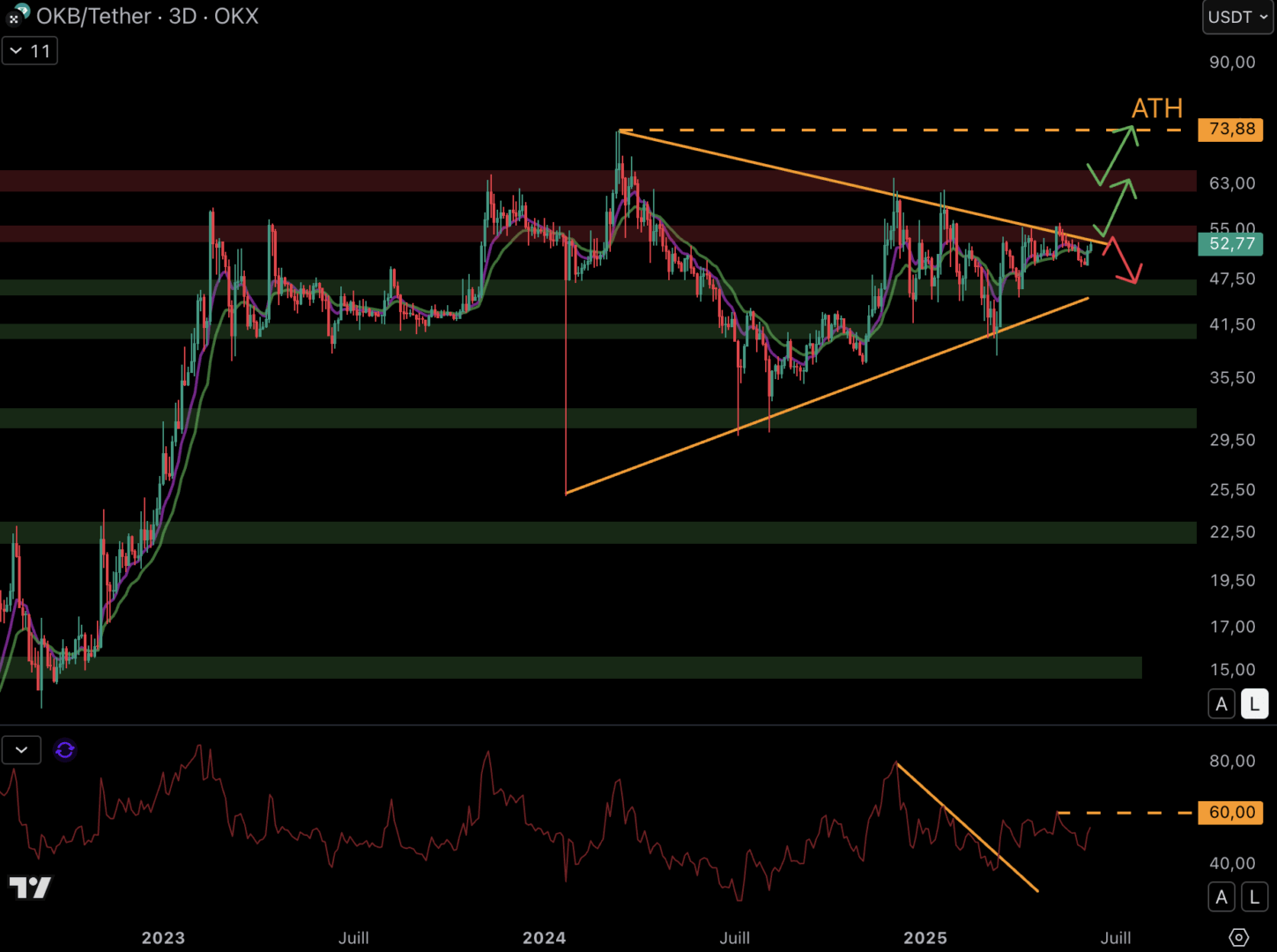This screenshot has height=952, width=1277.
Task: Click the 2025 time axis label
Action: (x=925, y=938)
